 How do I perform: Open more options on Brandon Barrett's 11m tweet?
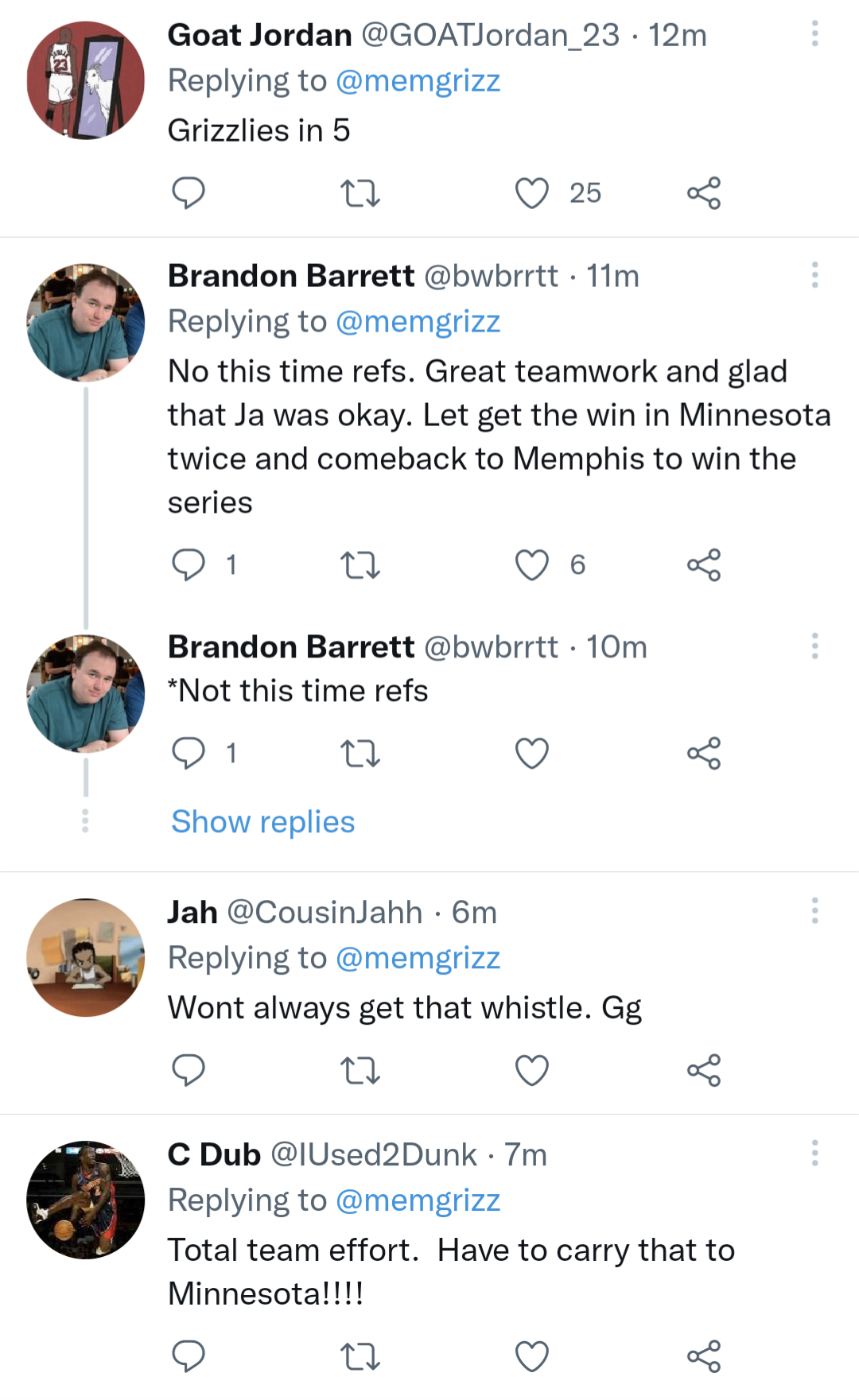pos(814,275)
